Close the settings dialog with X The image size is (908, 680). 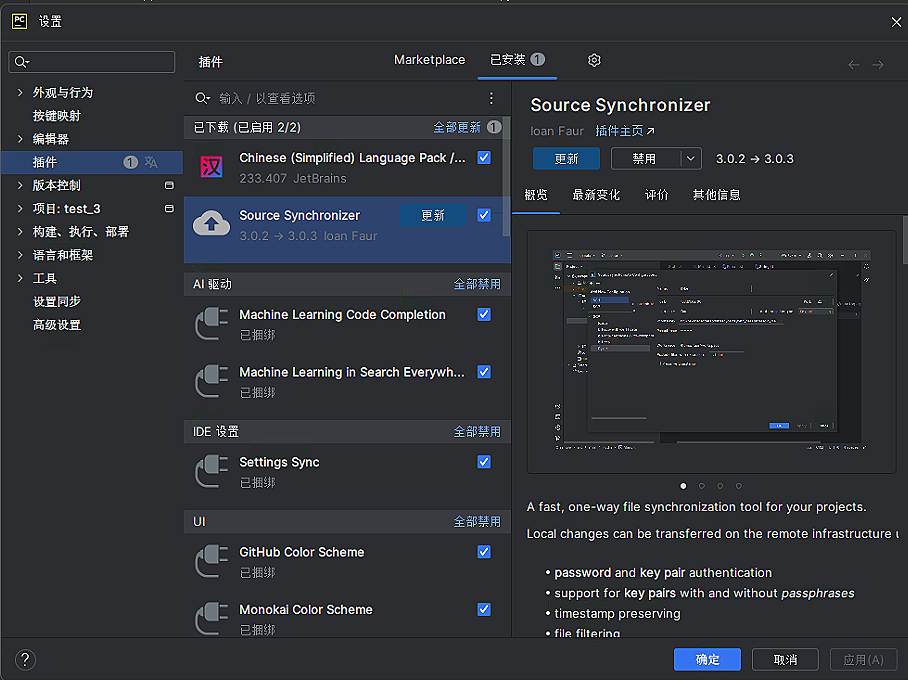(x=896, y=22)
